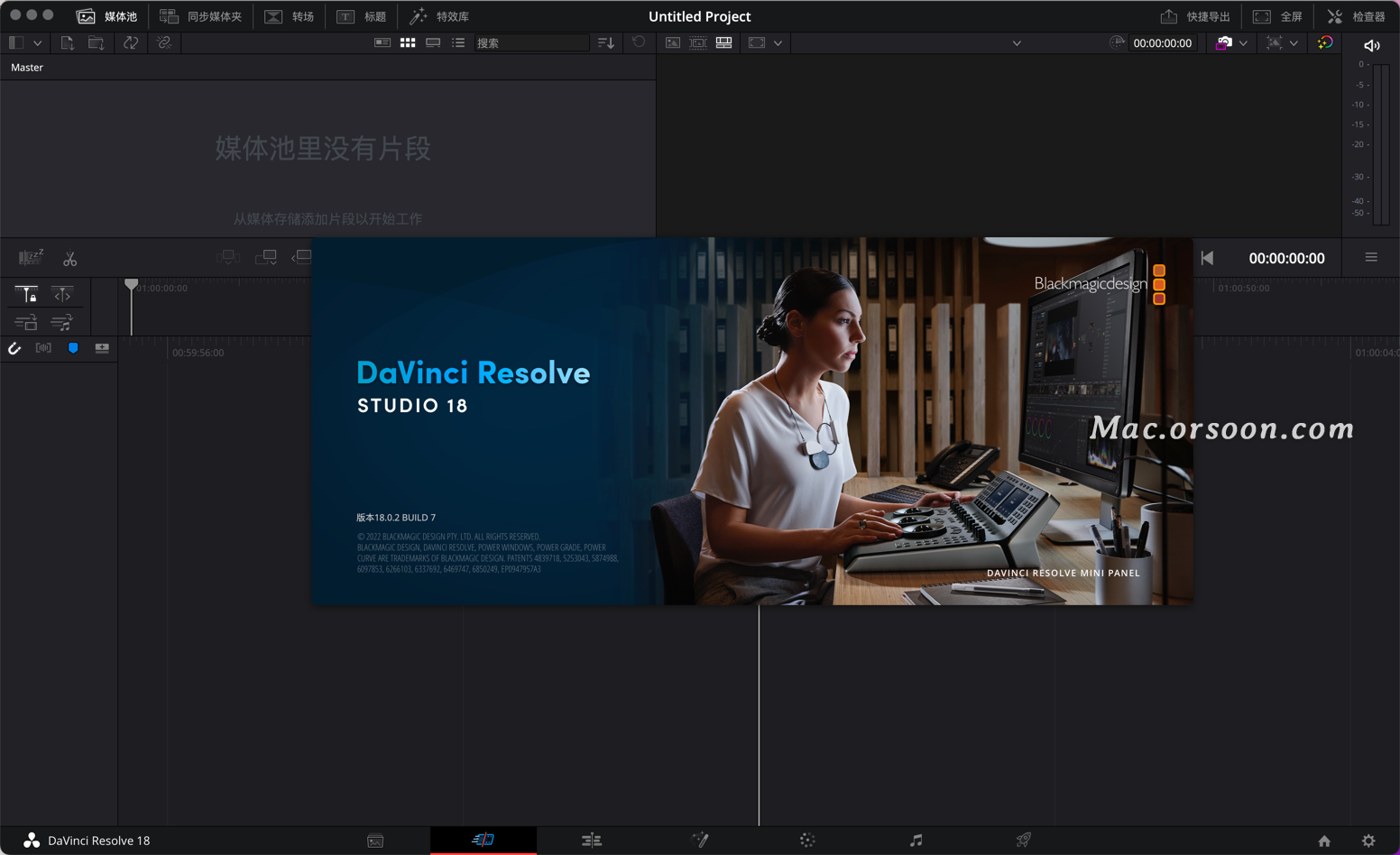Click the smart insert icon

click(x=228, y=258)
